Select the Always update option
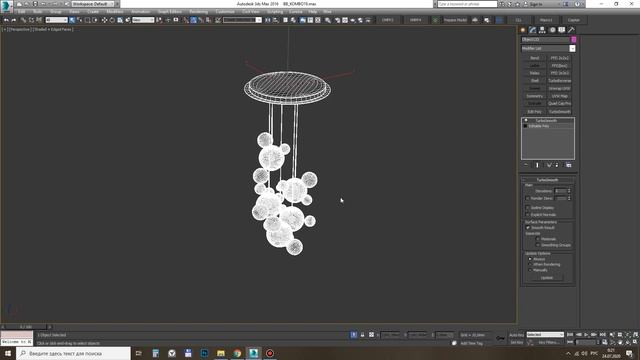Viewport: 640px width, 360px height. click(530, 259)
